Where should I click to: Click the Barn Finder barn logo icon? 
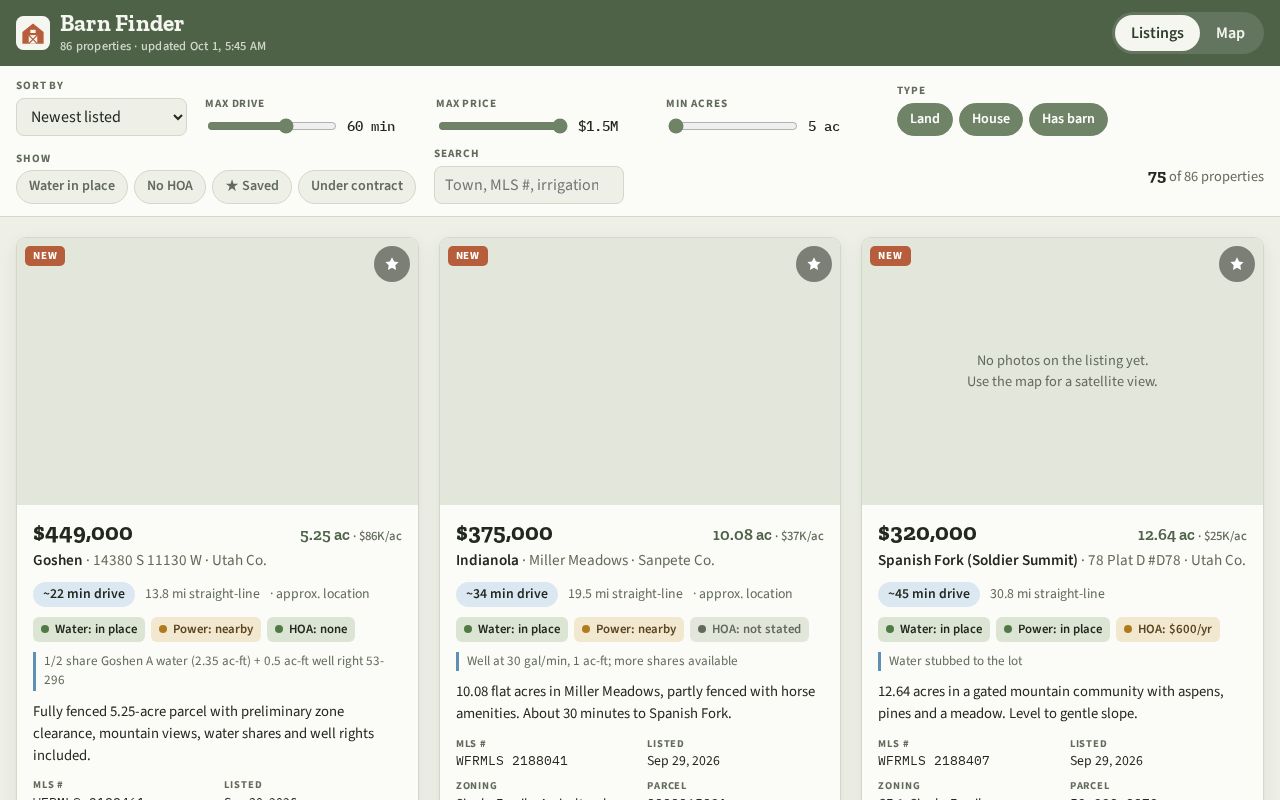[33, 33]
